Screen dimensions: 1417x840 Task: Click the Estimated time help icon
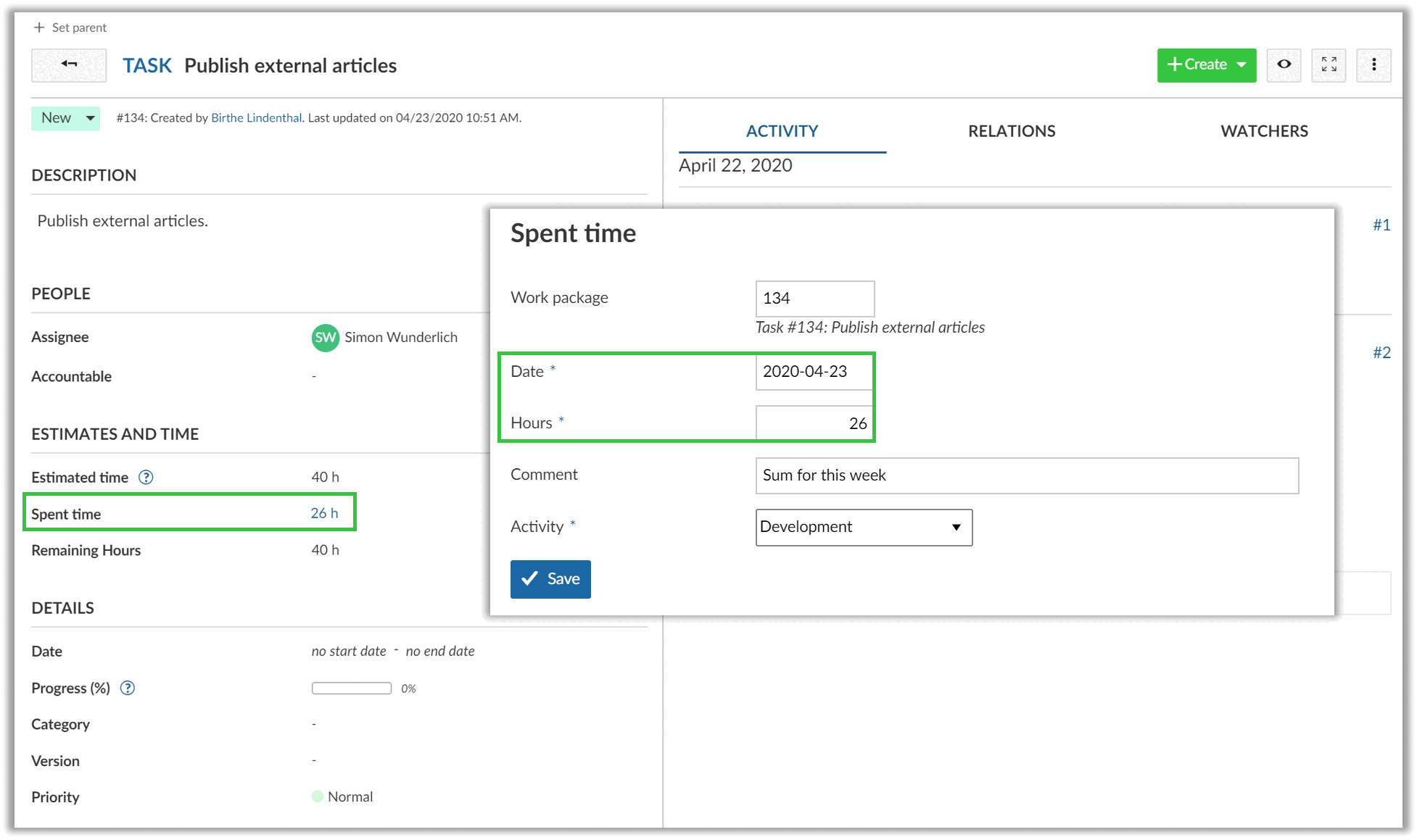[146, 477]
